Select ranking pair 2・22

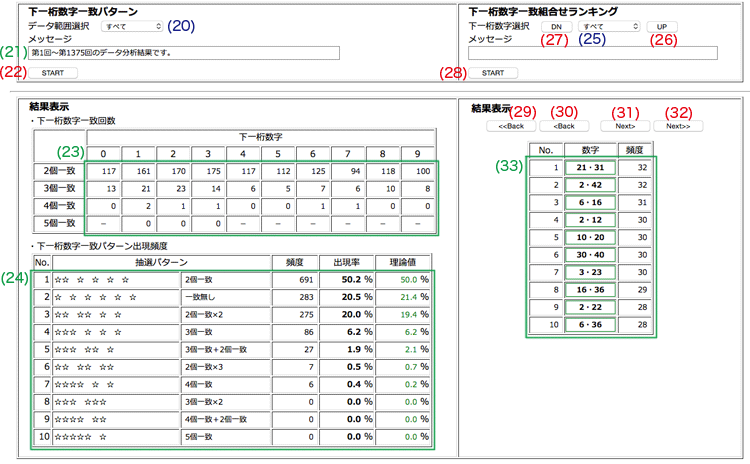(590, 307)
